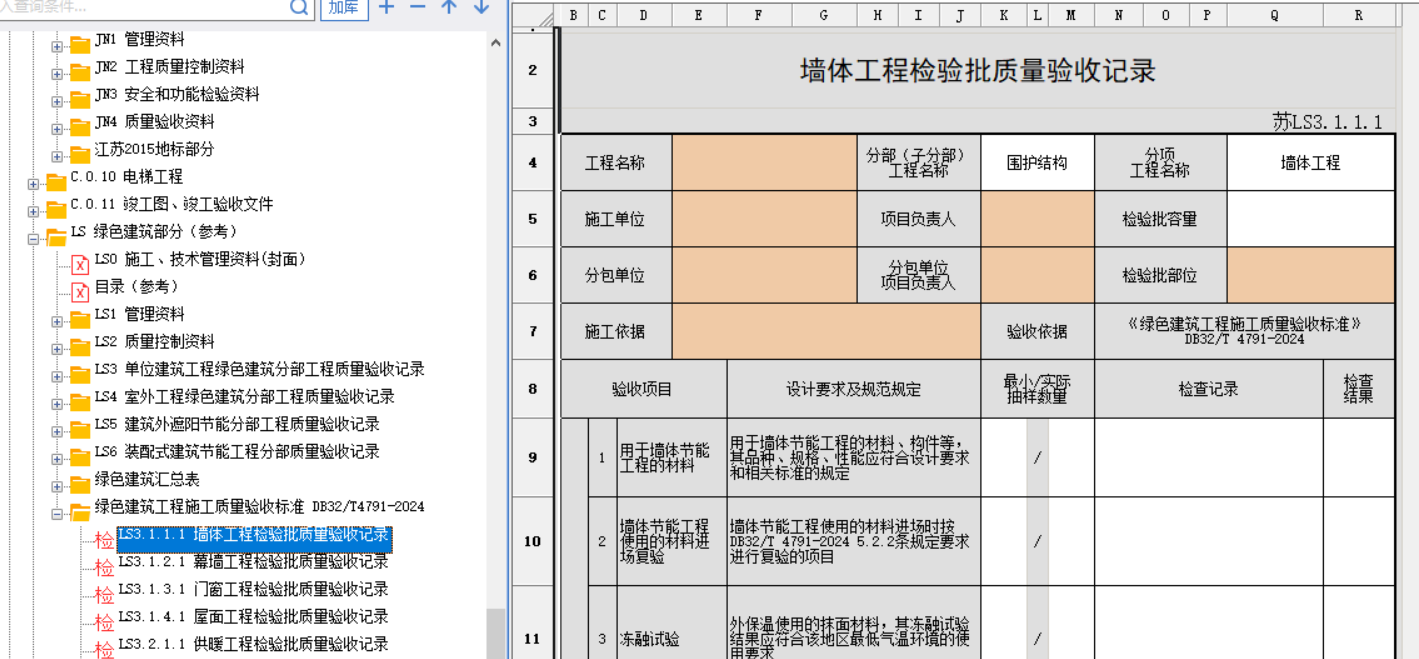The width and height of the screenshot is (1419, 659).
Task: Expand the LS1 管理资料 node
Action: 57,321
